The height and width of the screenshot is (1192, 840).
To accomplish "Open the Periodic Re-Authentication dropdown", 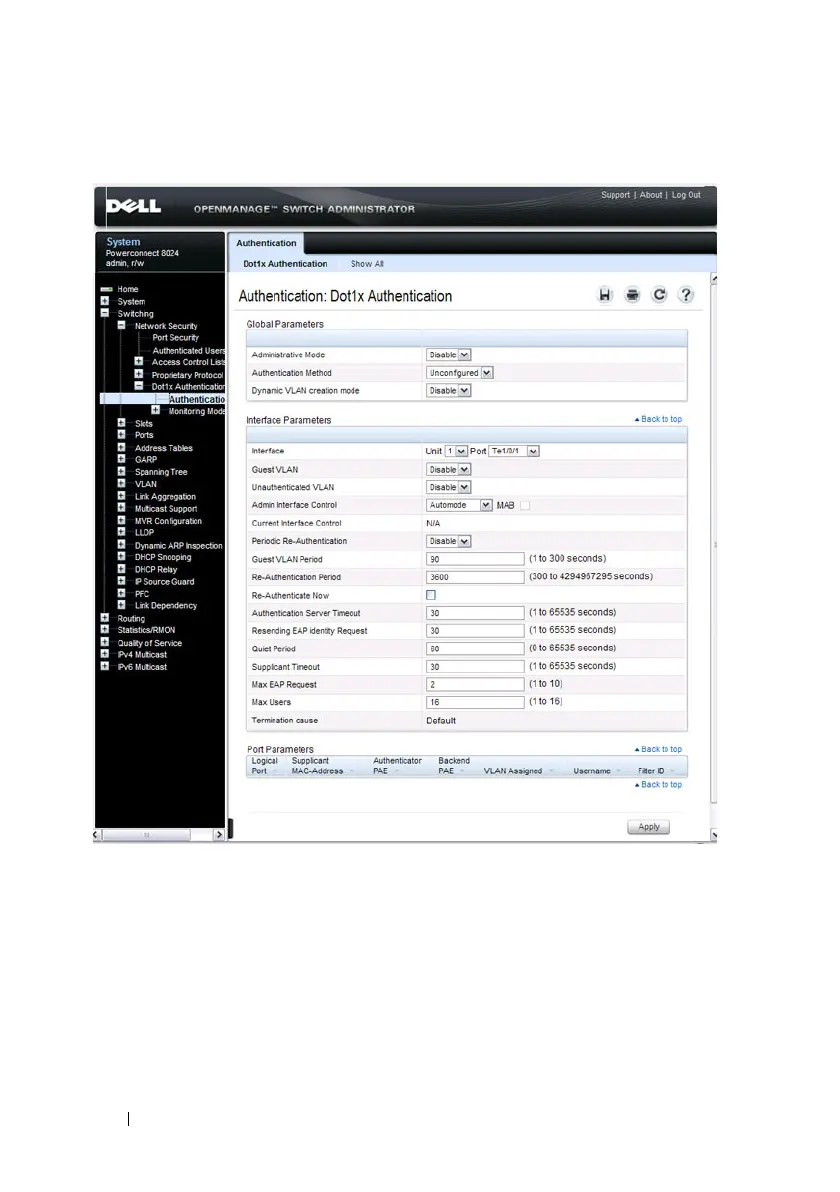I will click(449, 541).
